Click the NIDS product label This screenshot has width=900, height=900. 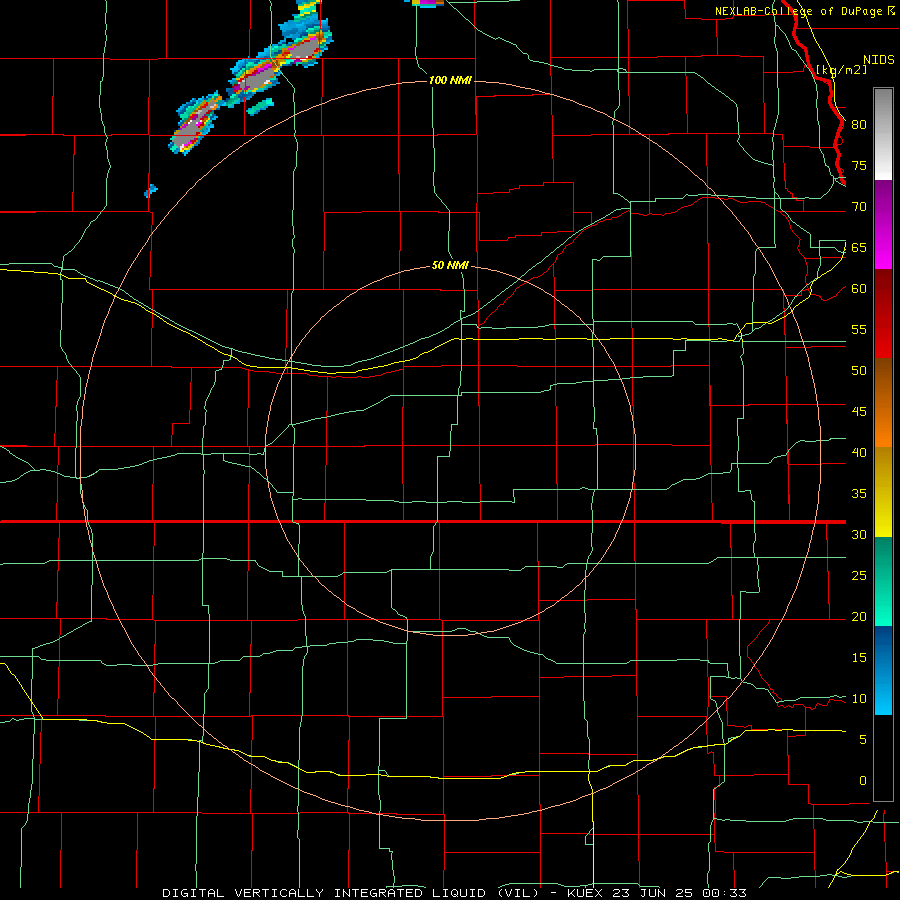click(x=878, y=60)
